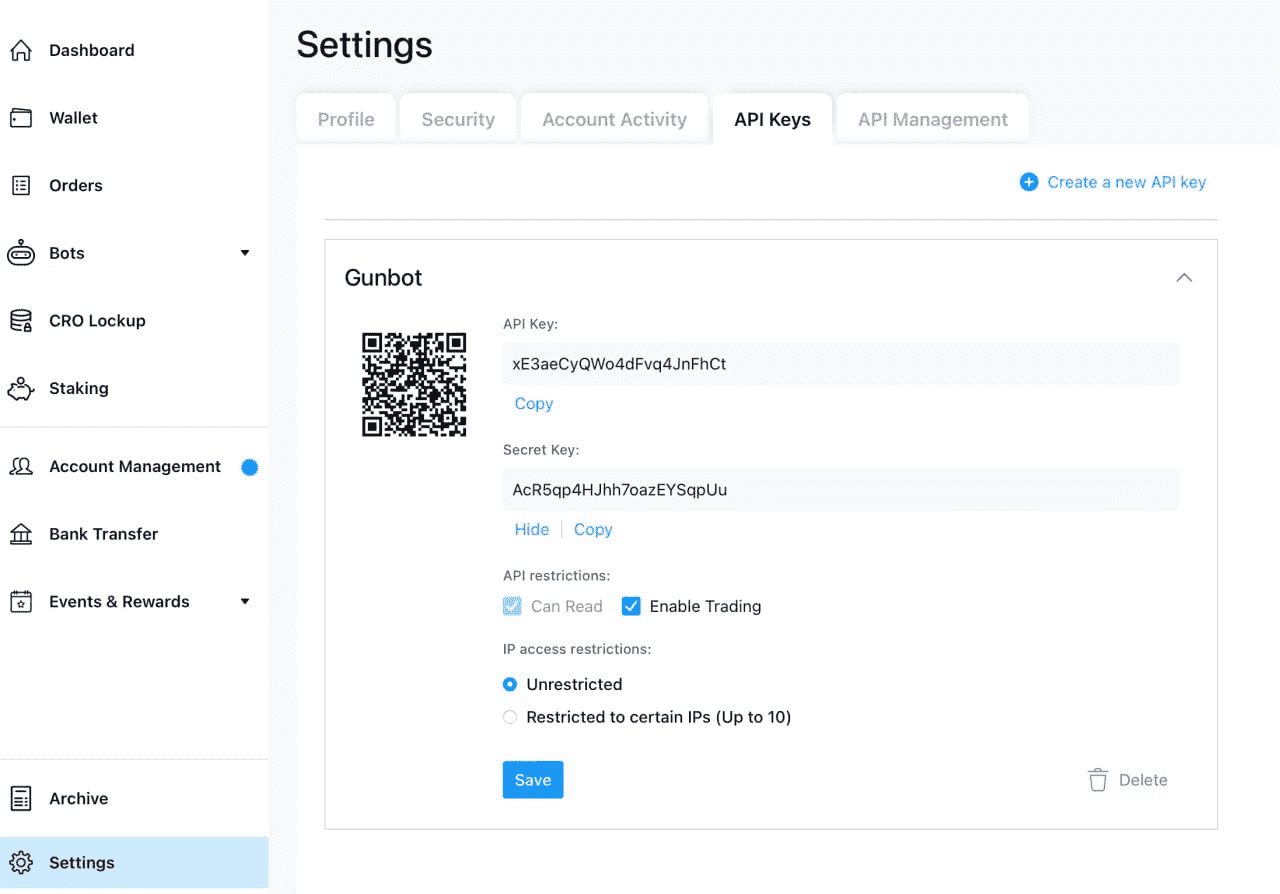Open Events & Rewards menu label
The image size is (1280, 894).
pyautogui.click(x=119, y=602)
